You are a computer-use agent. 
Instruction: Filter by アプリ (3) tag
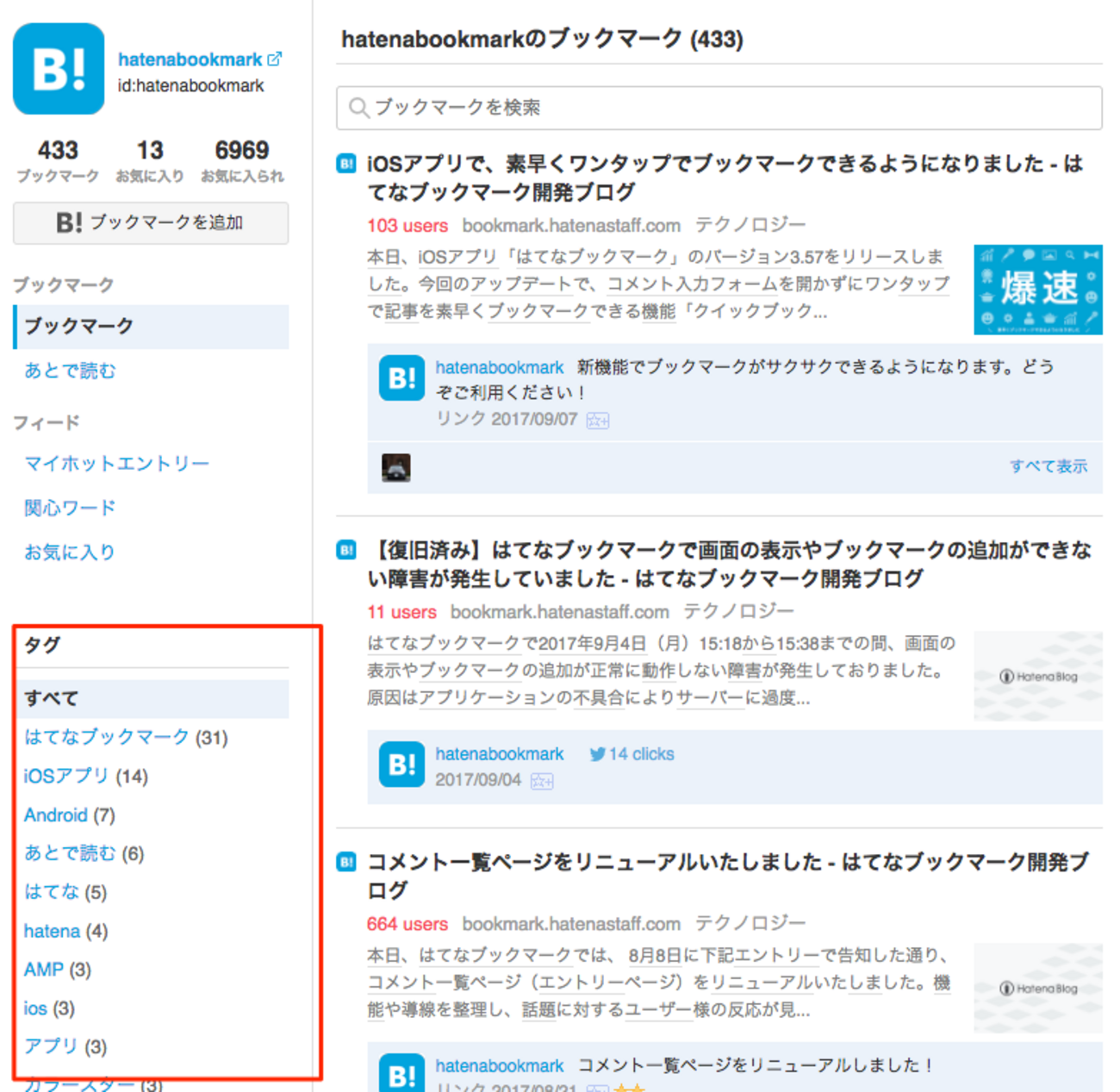(65, 1046)
